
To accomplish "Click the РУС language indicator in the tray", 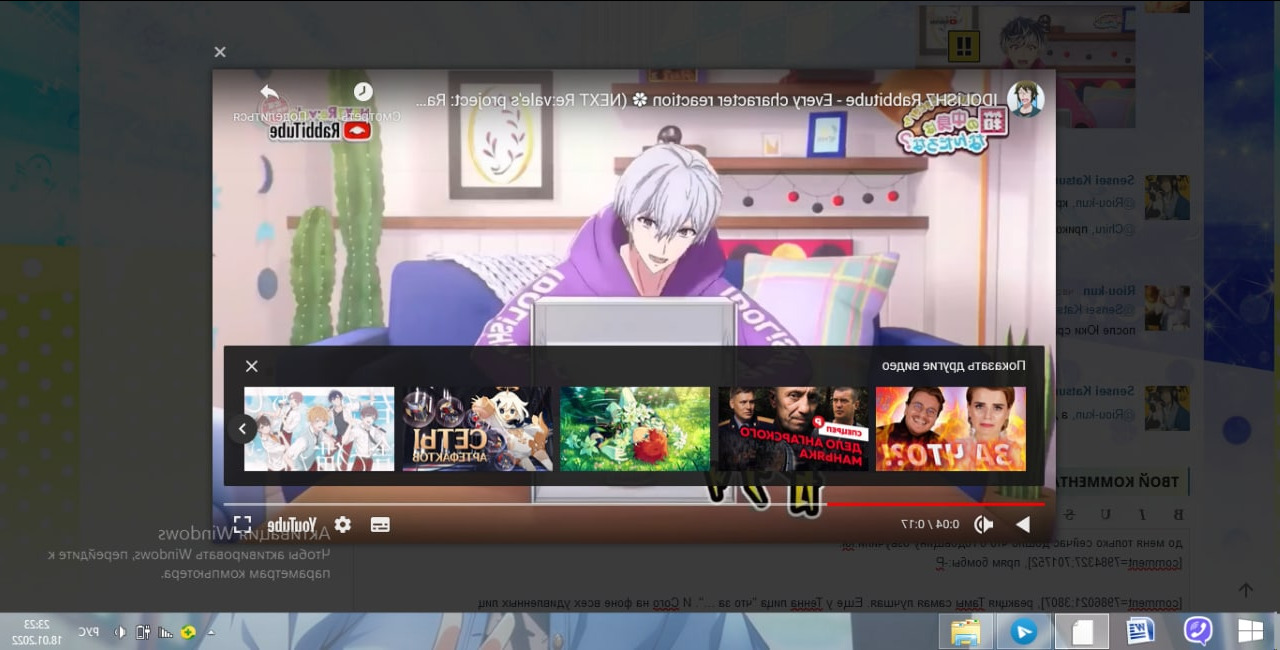I will tap(89, 632).
